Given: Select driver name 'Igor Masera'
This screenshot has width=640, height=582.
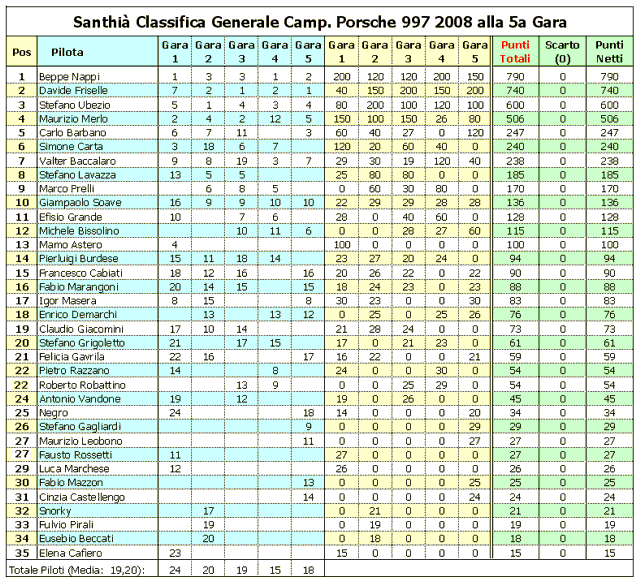Looking at the screenshot, I should 68,301.
